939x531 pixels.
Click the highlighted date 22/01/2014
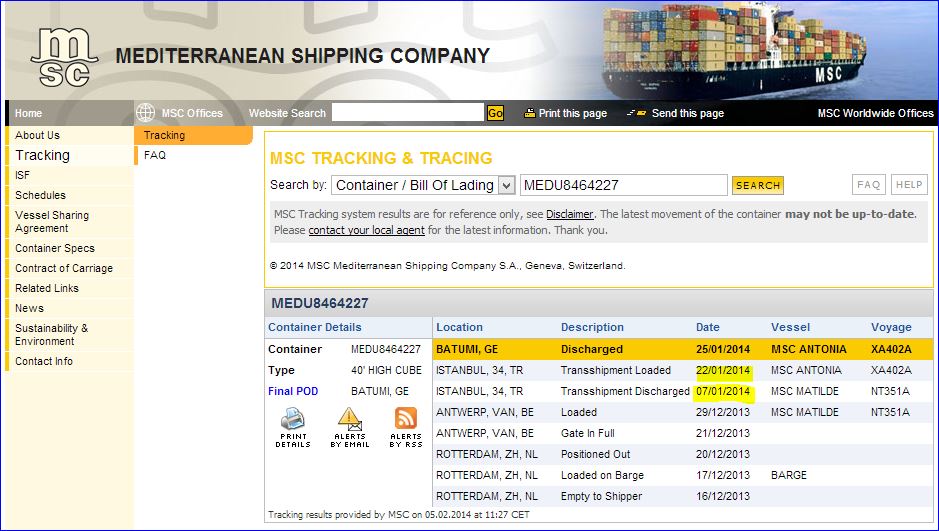(723, 371)
